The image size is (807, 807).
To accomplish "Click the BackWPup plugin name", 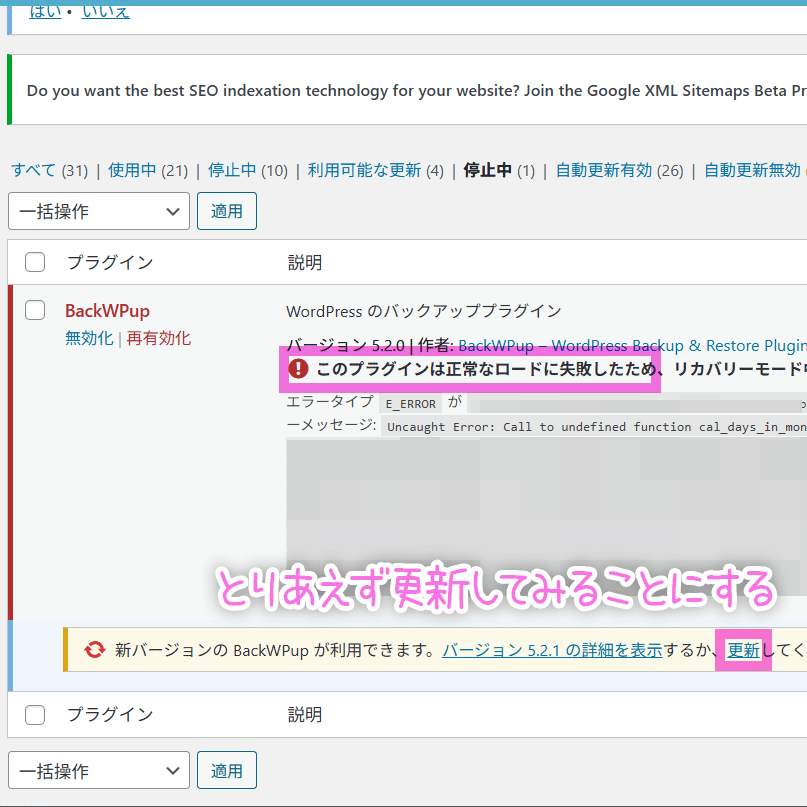I will 107,311.
